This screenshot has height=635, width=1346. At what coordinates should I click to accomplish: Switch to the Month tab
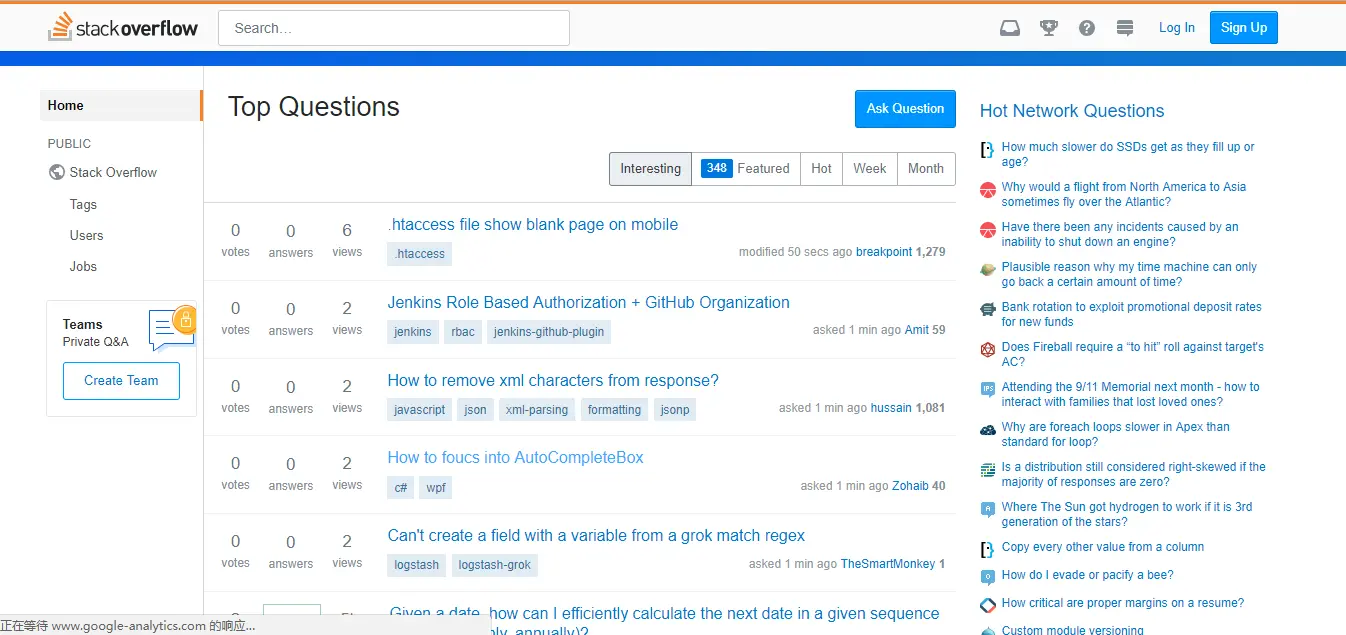point(925,168)
